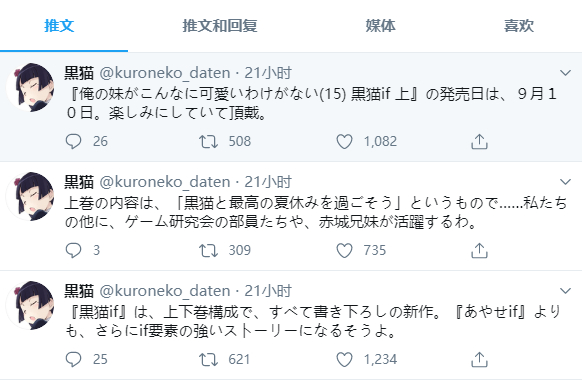
Task: Open the 媒体 tab
Action: [380, 26]
